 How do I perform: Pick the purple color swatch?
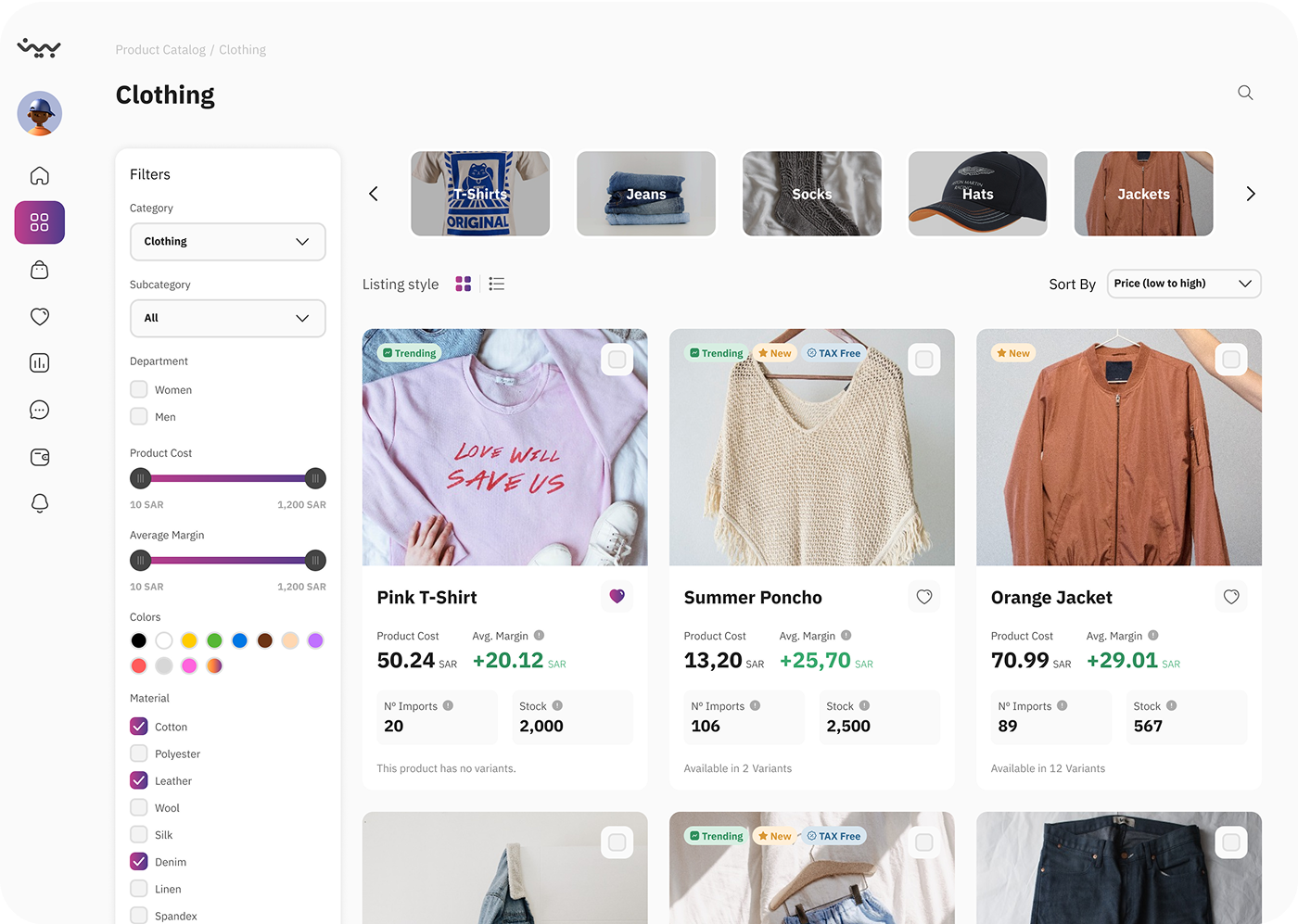click(x=315, y=640)
